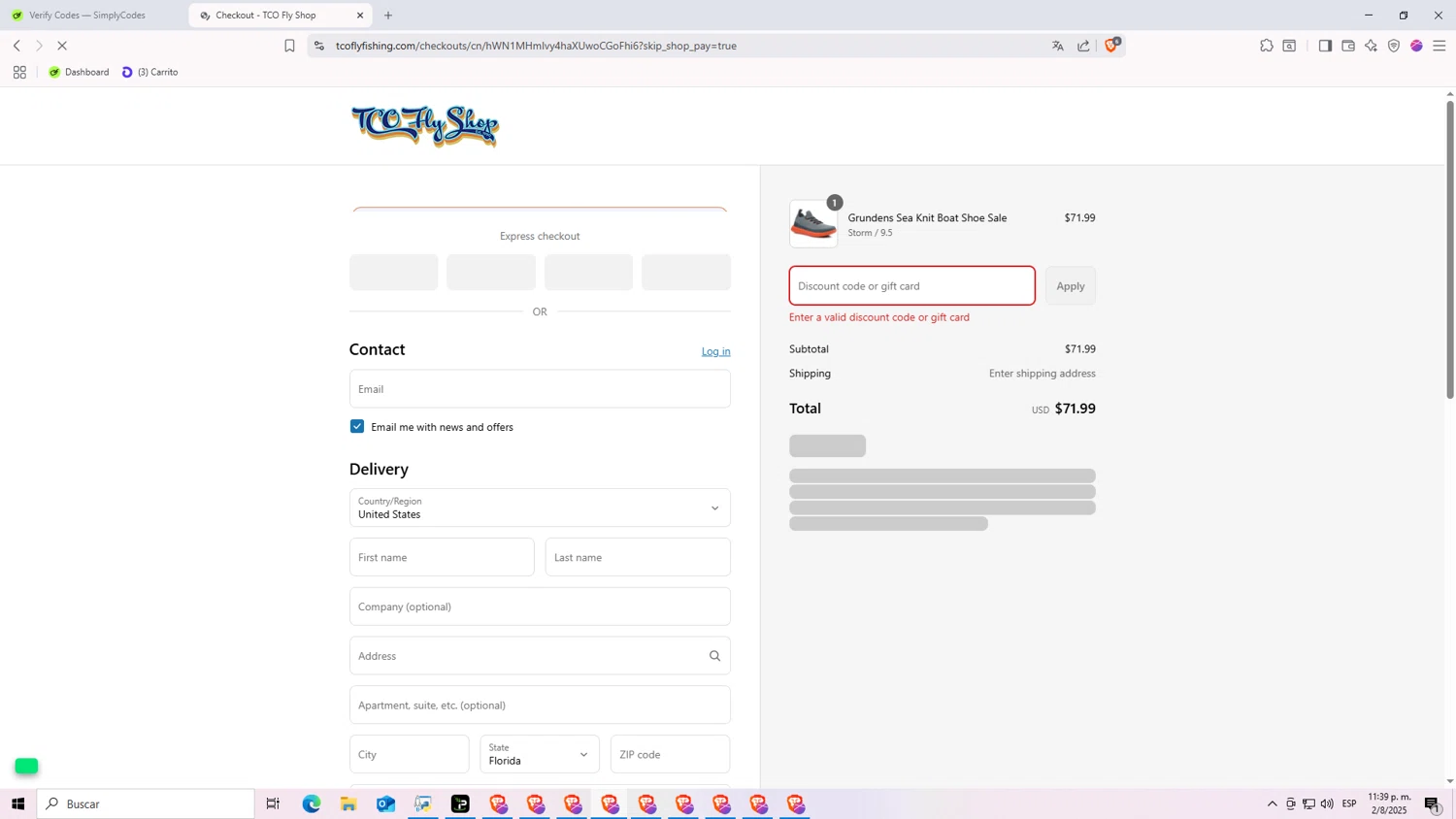Open Outlook from the taskbar
The width and height of the screenshot is (1456, 819).
point(385,803)
